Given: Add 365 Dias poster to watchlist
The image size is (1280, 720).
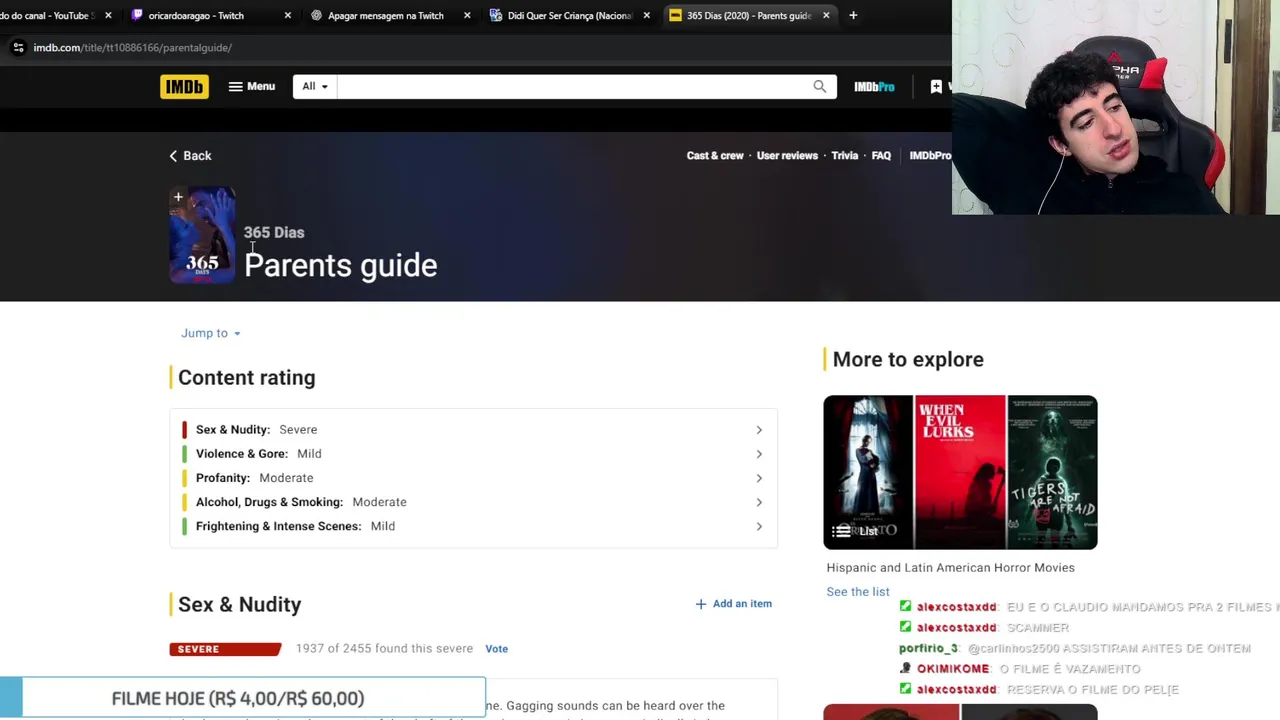Looking at the screenshot, I should click(x=178, y=197).
